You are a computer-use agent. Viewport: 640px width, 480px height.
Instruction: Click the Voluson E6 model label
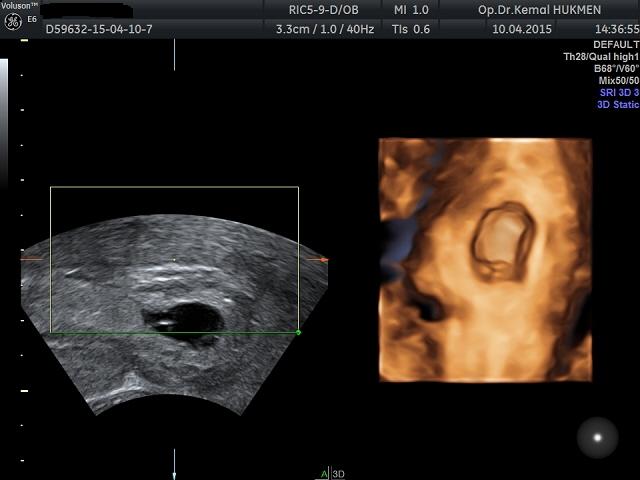tap(20, 11)
